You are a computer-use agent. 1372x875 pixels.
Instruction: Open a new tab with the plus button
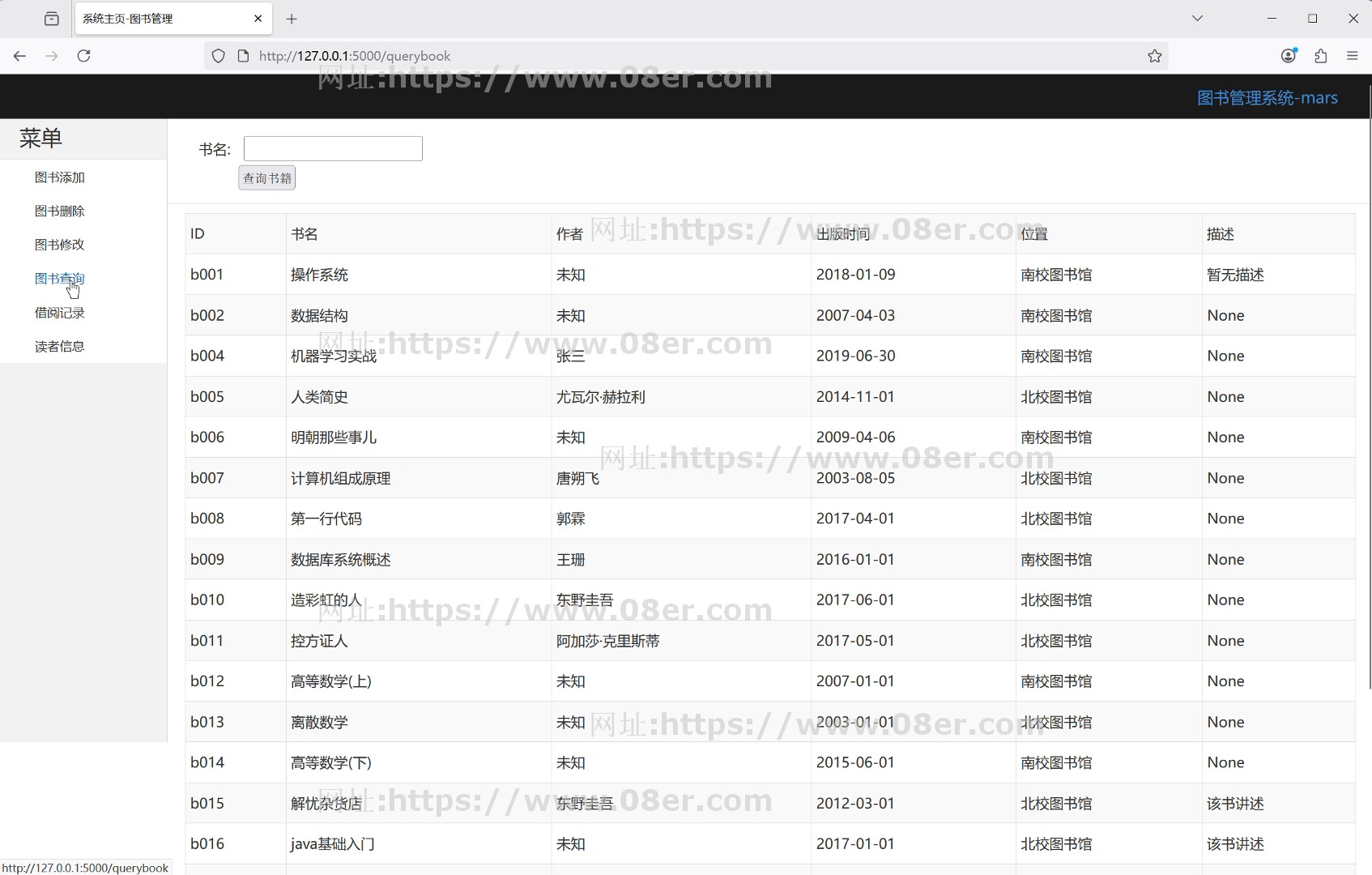tap(292, 19)
